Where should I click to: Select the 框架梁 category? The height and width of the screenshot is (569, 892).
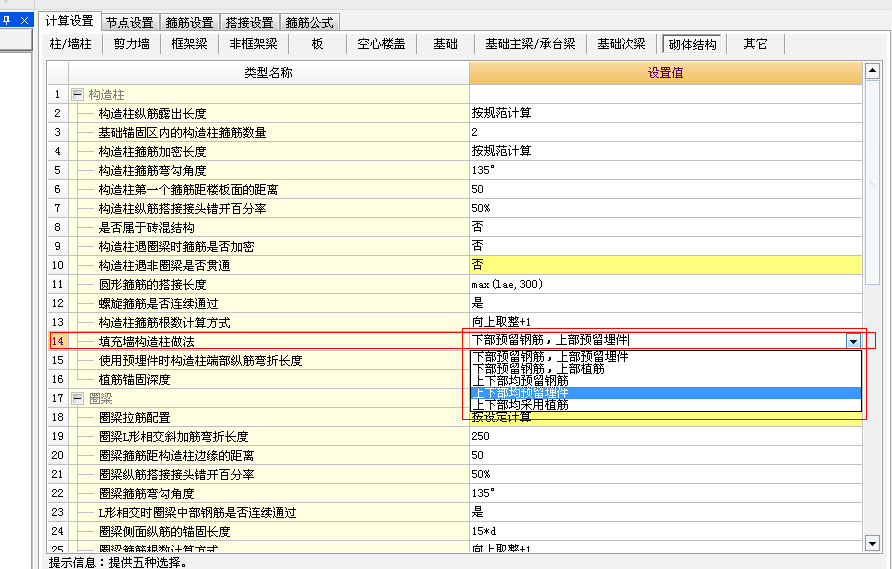(189, 44)
